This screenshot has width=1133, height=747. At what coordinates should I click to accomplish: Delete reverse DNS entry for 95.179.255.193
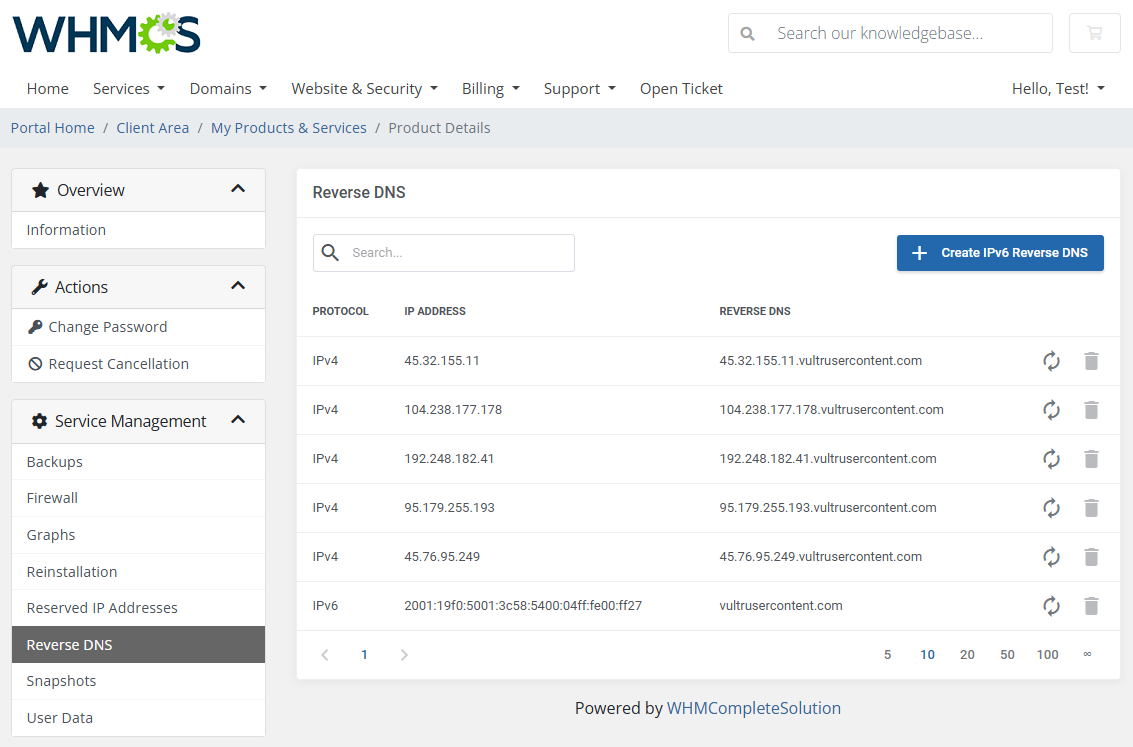click(1091, 508)
